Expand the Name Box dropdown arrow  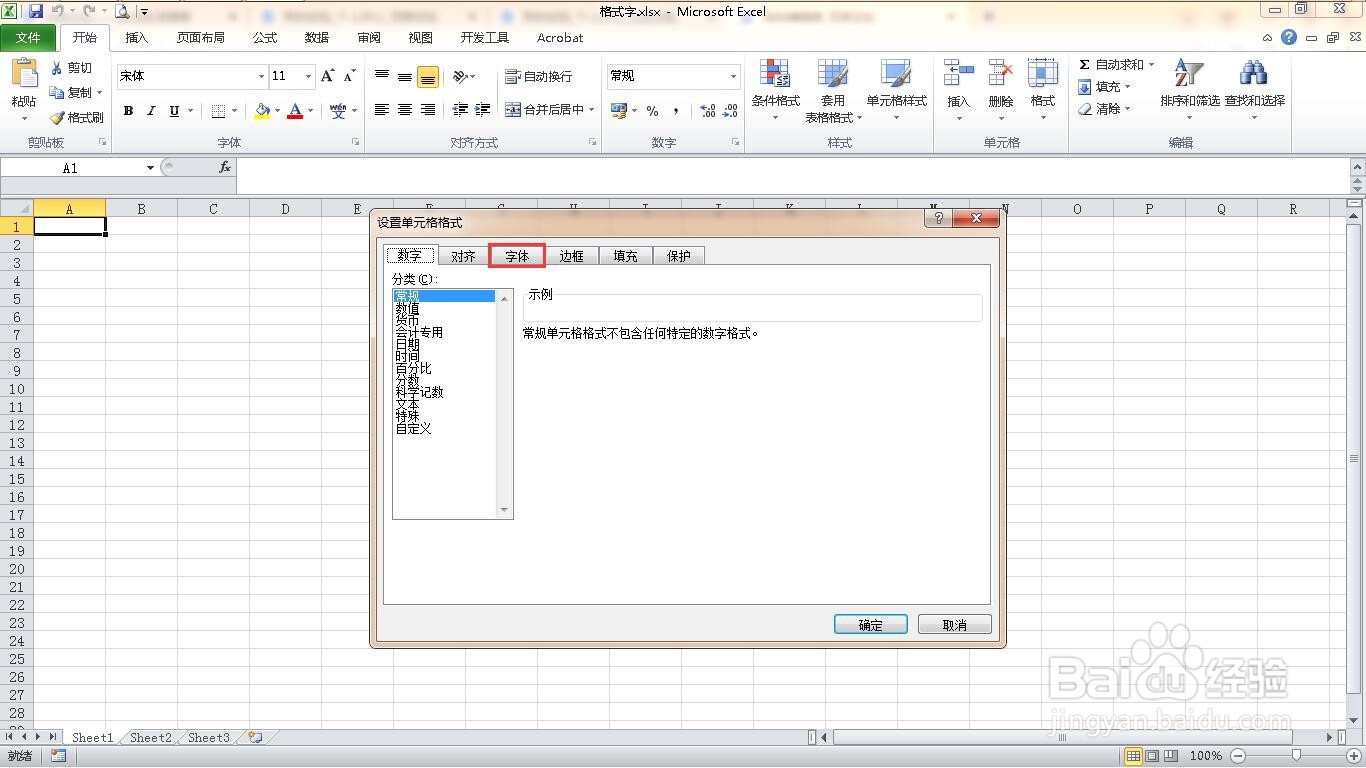click(150, 168)
